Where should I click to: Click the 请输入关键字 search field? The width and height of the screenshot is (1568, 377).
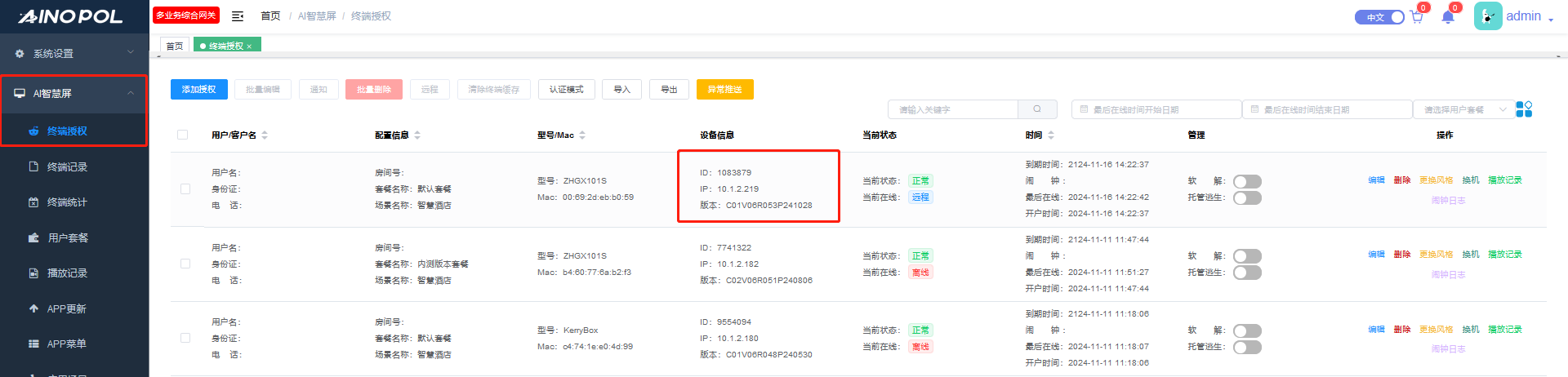tap(952, 109)
